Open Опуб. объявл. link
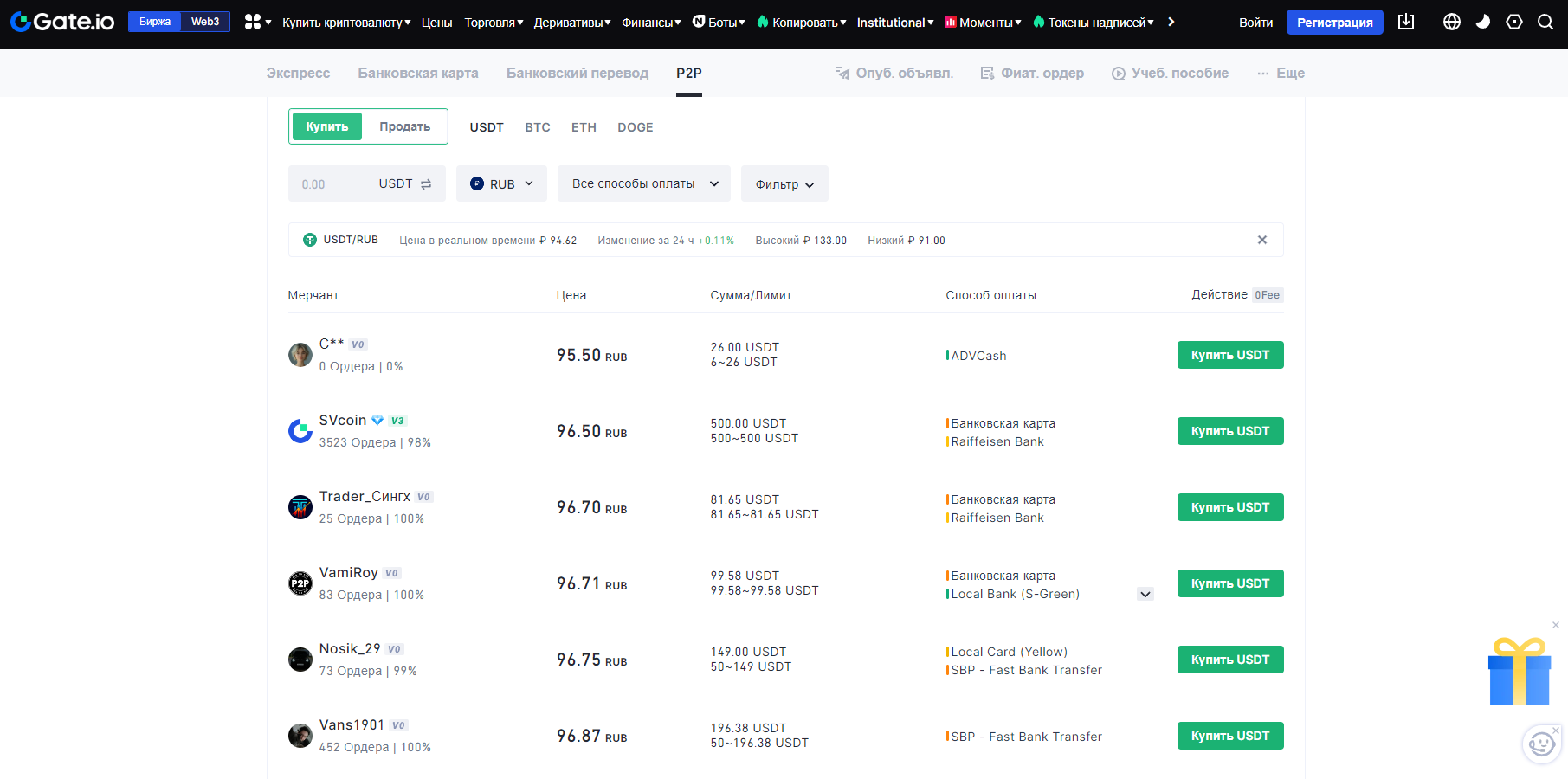The image size is (1568, 779). click(894, 73)
